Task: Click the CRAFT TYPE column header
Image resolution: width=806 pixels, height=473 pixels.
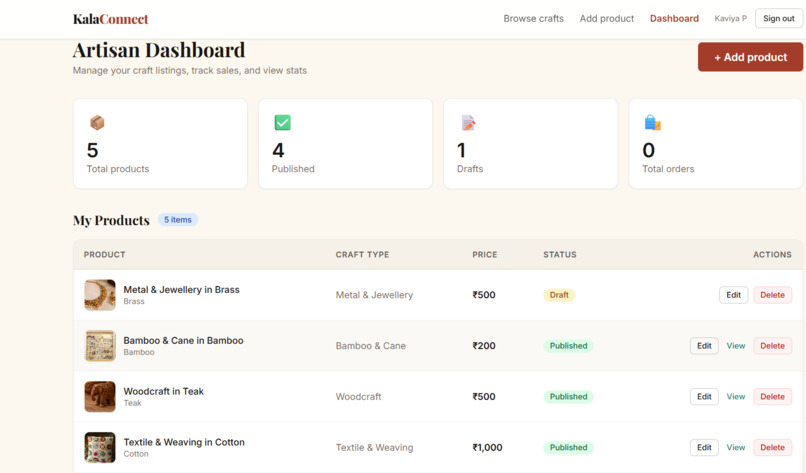Action: click(362, 254)
